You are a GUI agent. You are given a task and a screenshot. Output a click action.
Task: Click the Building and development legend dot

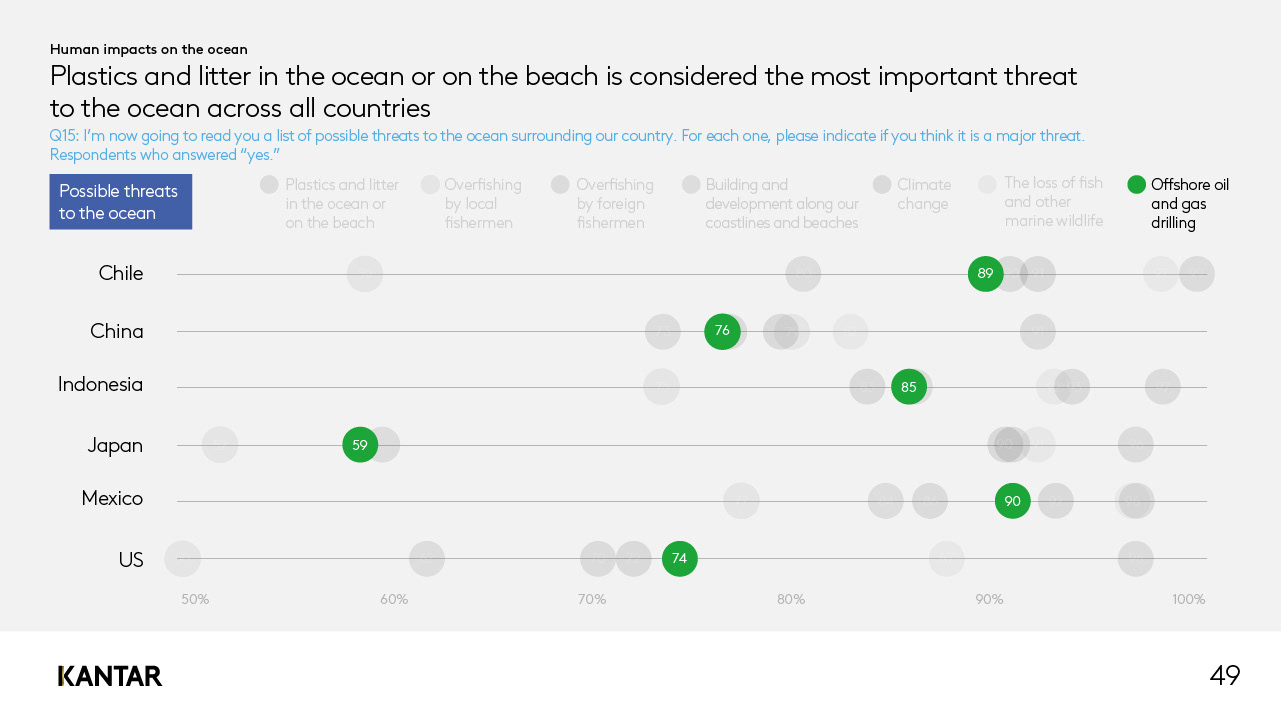click(x=691, y=184)
